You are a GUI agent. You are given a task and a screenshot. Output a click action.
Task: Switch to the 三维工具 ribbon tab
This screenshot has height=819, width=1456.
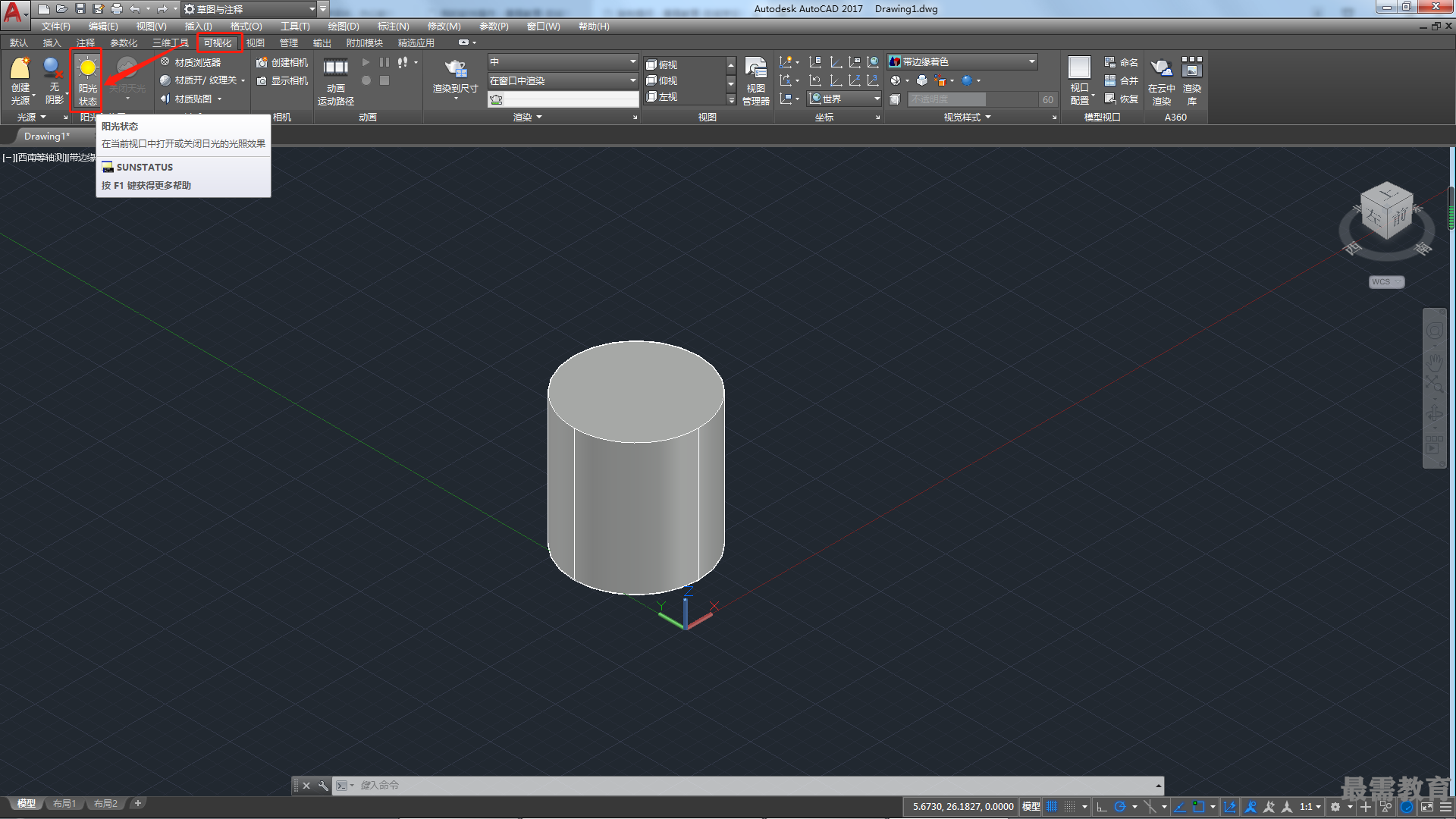pos(171,43)
